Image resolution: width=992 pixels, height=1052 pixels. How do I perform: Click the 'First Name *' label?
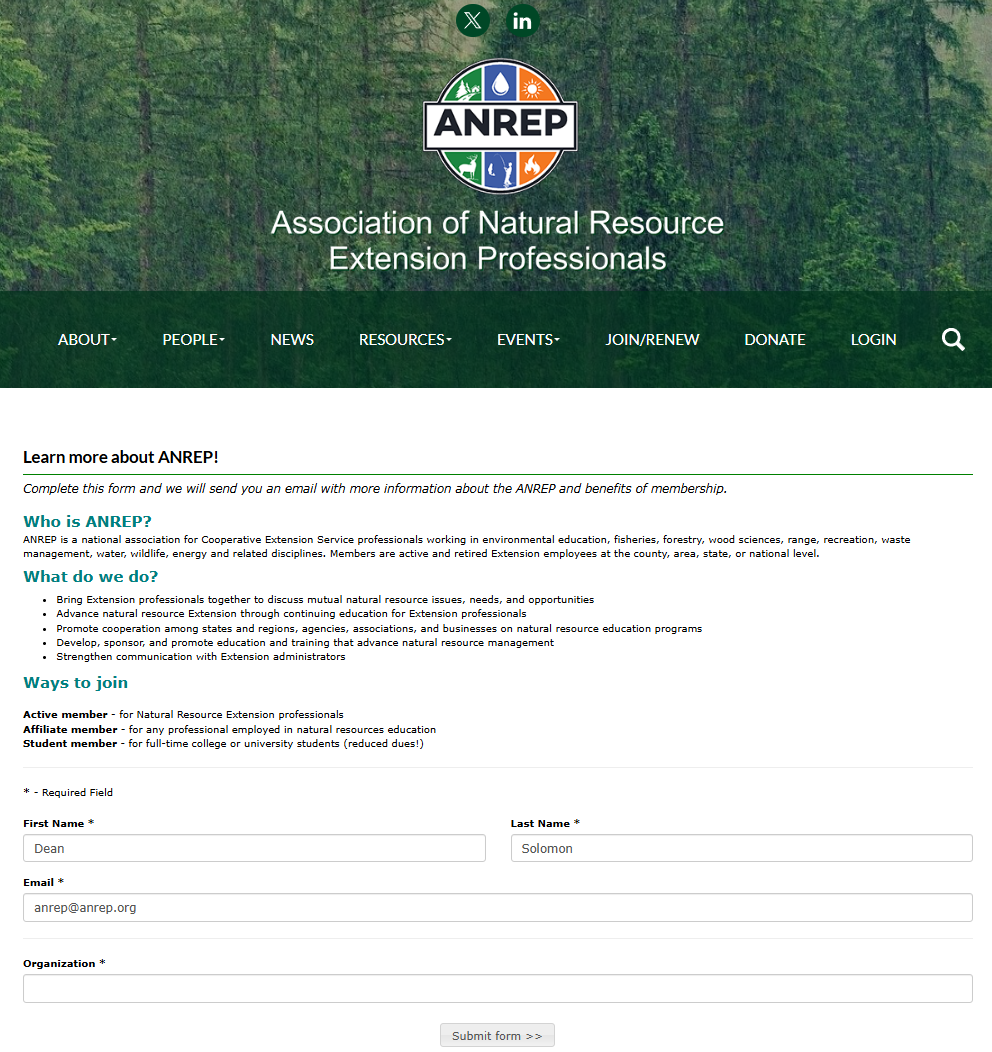tap(58, 823)
